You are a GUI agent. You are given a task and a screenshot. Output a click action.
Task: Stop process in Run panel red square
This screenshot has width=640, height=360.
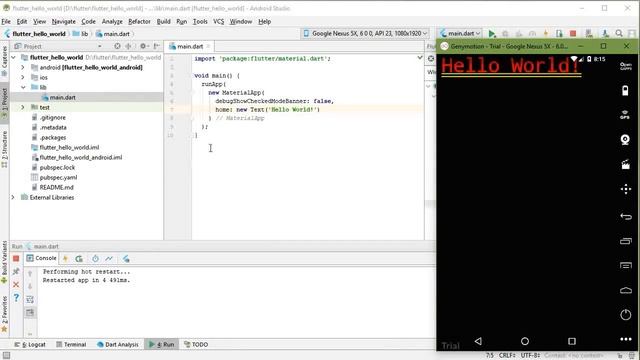(16, 258)
